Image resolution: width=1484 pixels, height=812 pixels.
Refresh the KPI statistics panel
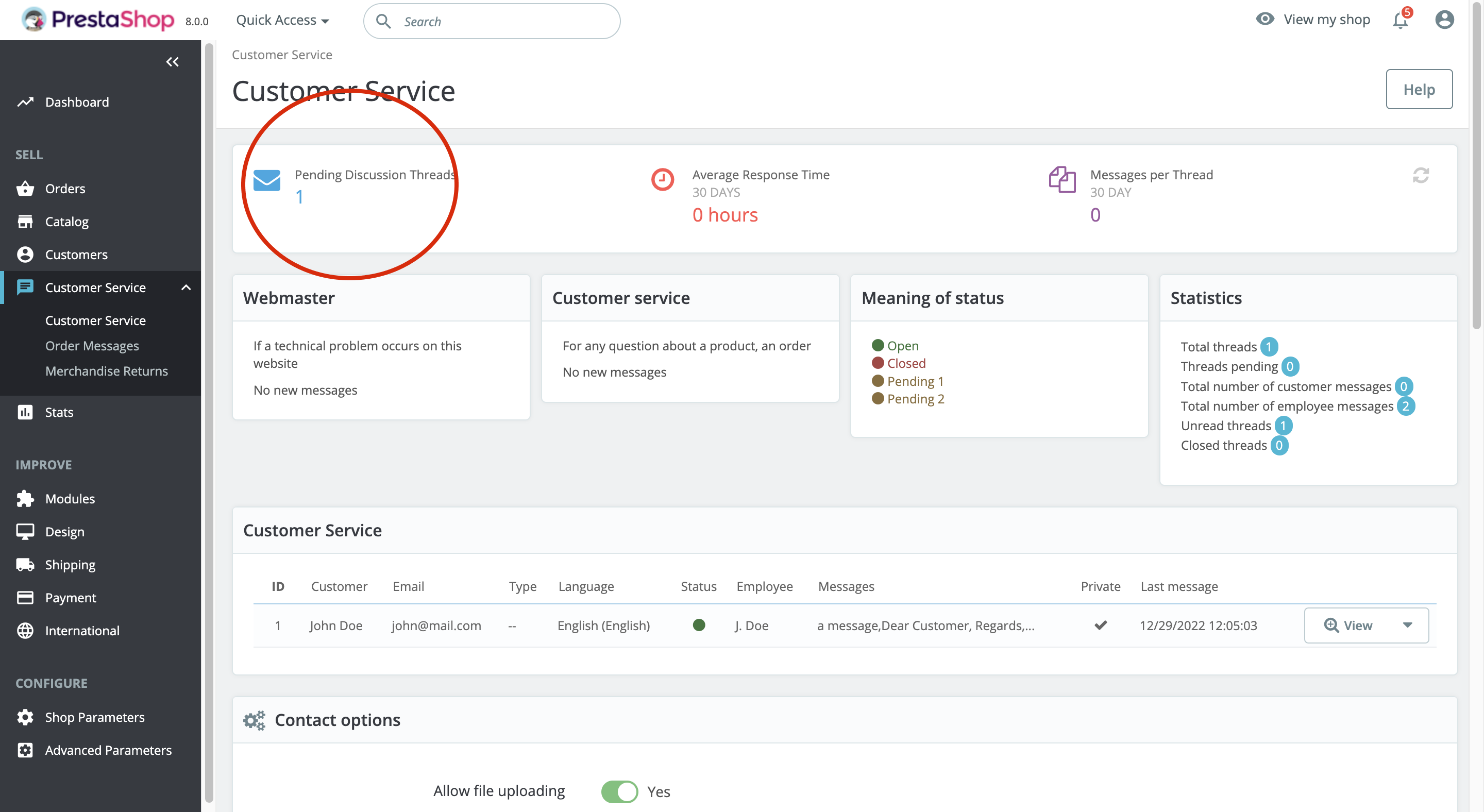click(x=1420, y=176)
